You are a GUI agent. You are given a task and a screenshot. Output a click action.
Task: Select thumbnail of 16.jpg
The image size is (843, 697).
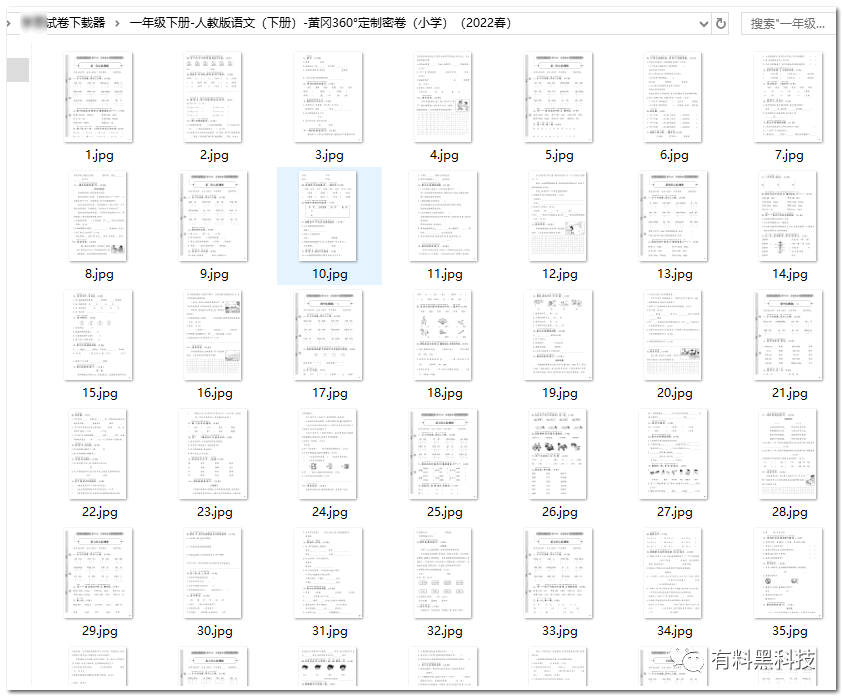pyautogui.click(x=213, y=335)
